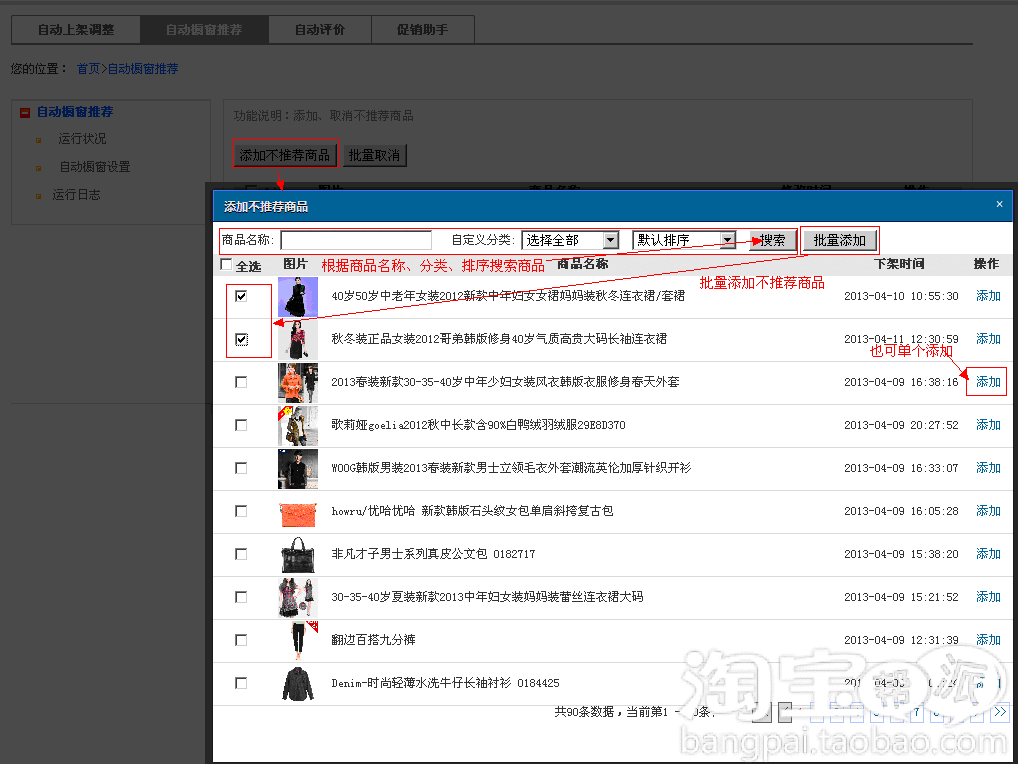Check the Denim-时尚轻薄 衬衫 row checkbox
The height and width of the screenshot is (764, 1018).
tap(241, 683)
